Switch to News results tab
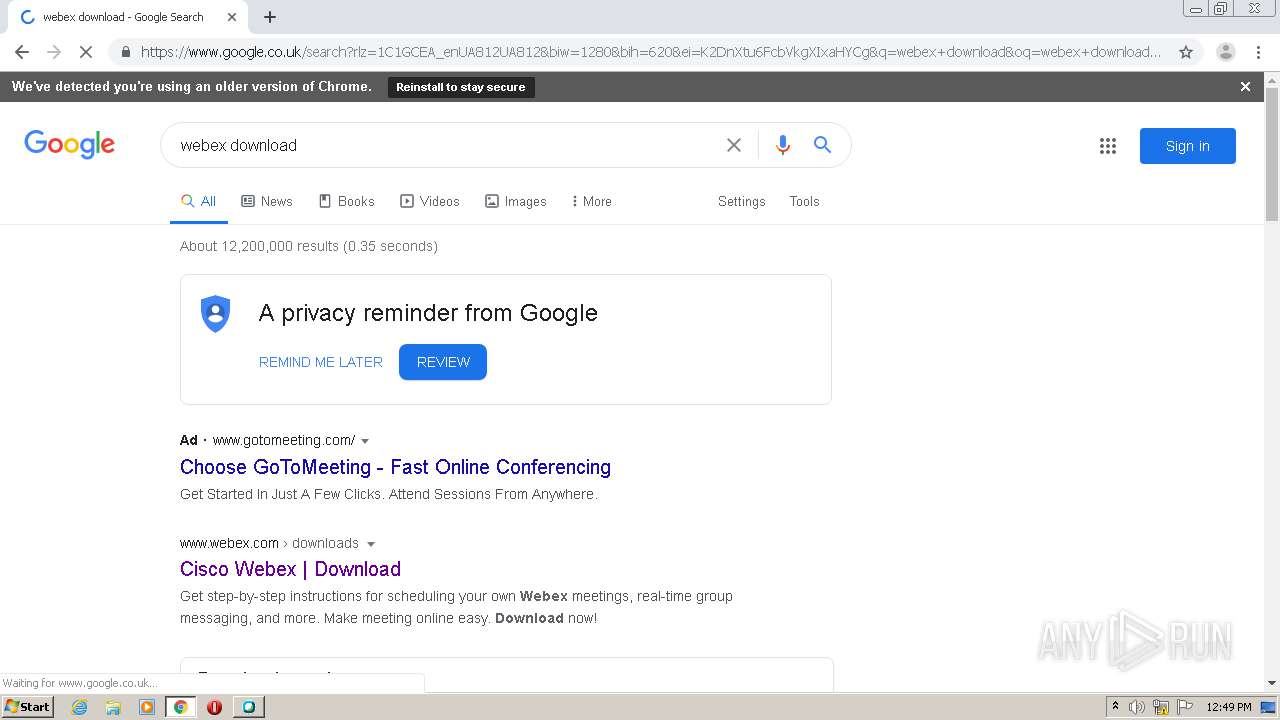This screenshot has height=720, width=1280. 267,201
